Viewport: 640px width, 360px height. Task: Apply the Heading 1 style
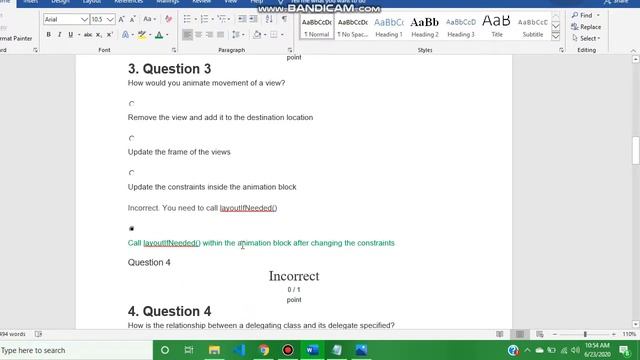(389, 27)
